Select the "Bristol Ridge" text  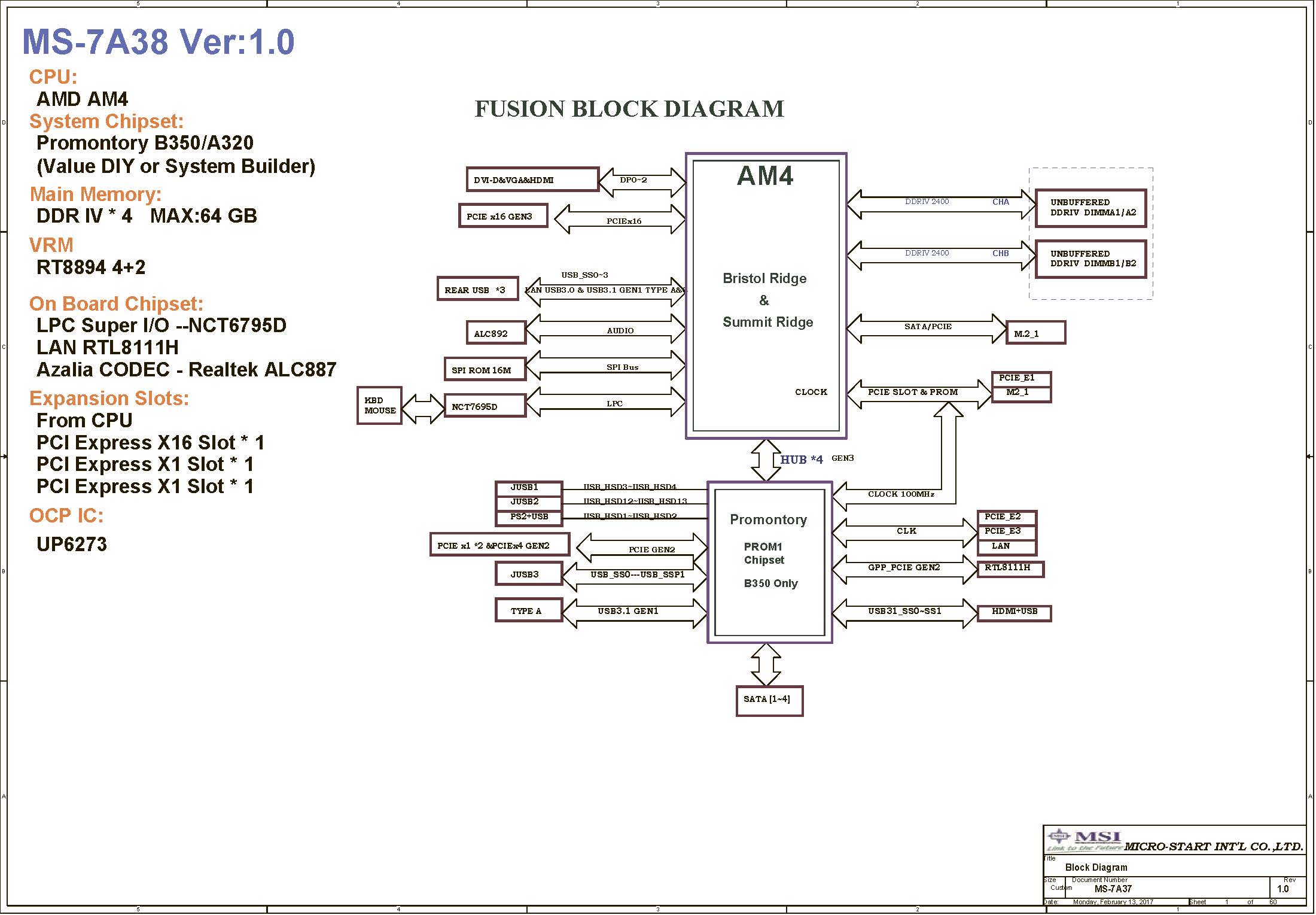(764, 278)
